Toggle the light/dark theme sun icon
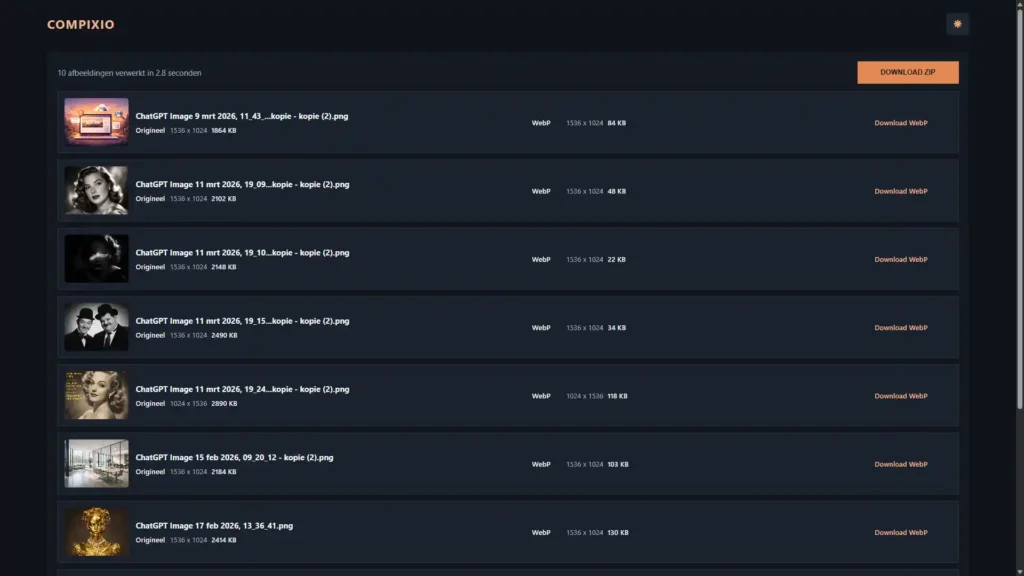The width and height of the screenshot is (1024, 576). 957,24
